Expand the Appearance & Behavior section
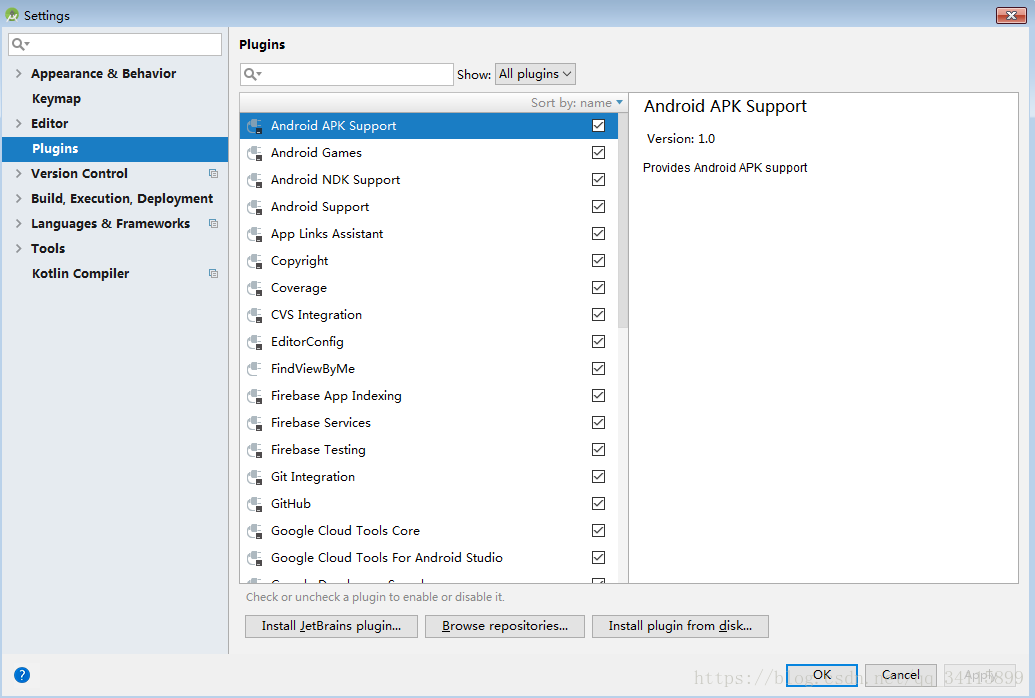1035x698 pixels. point(18,73)
